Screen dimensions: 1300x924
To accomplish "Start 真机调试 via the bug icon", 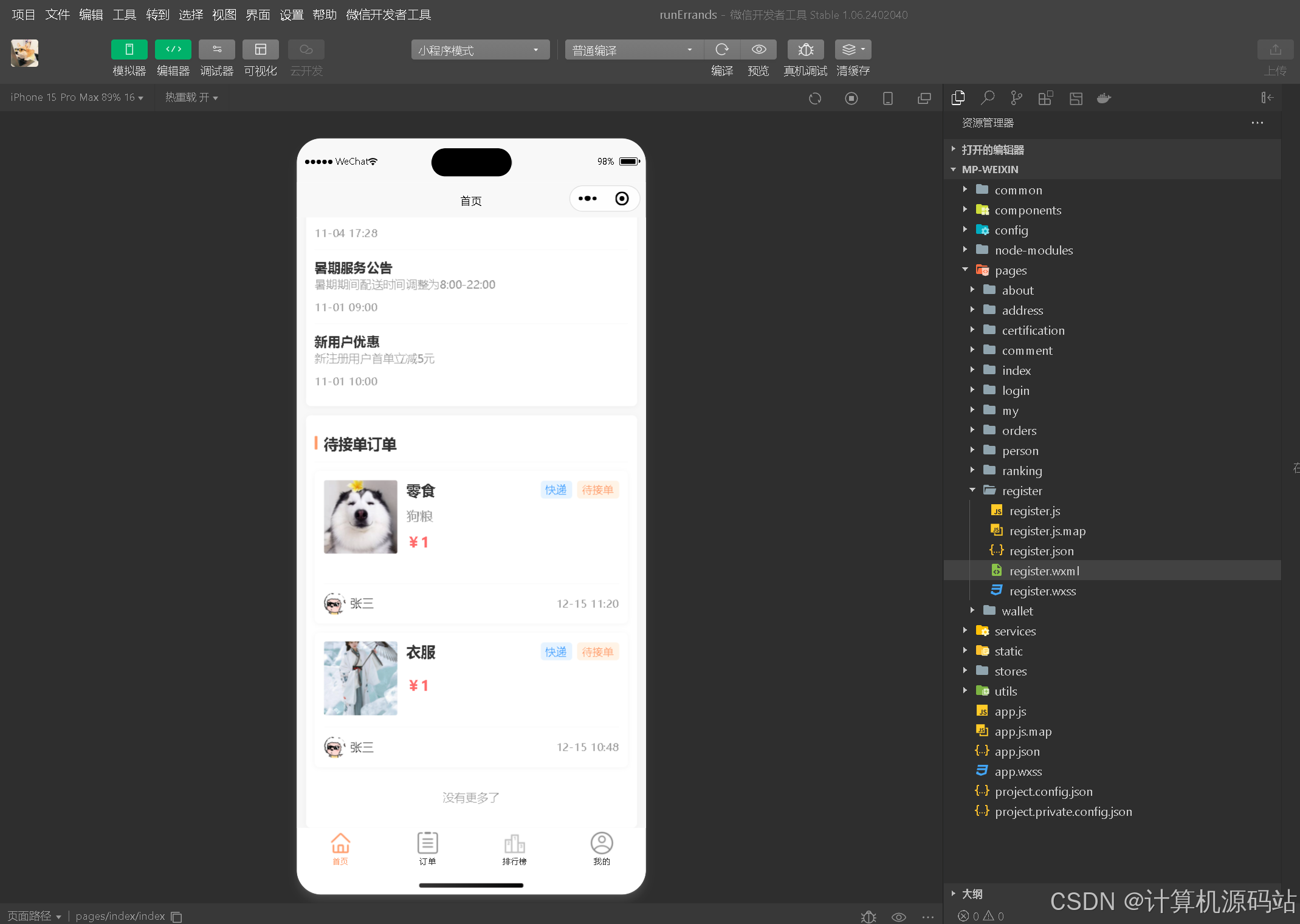I will pyautogui.click(x=805, y=49).
